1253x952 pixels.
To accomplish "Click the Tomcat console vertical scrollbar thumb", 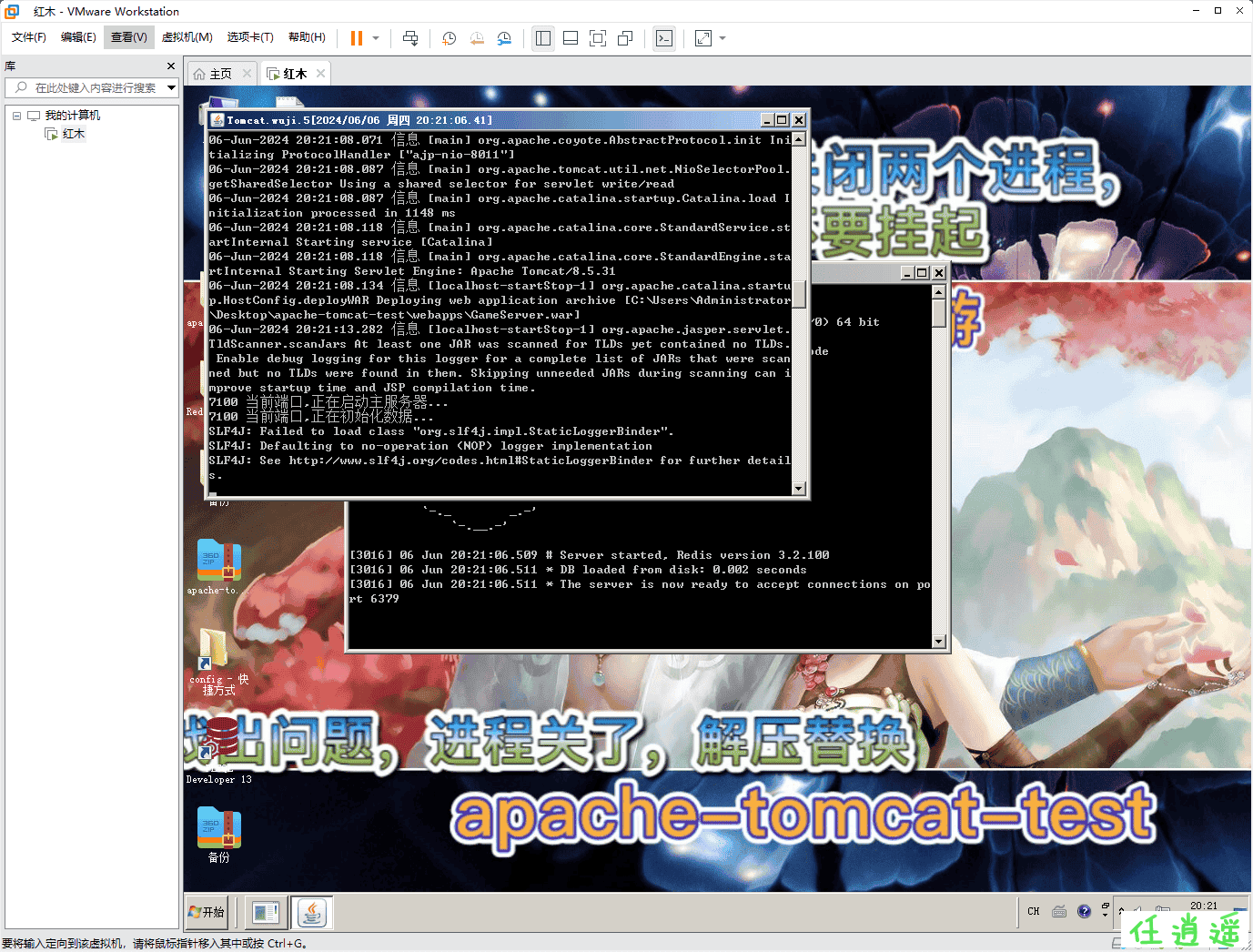I will point(798,294).
